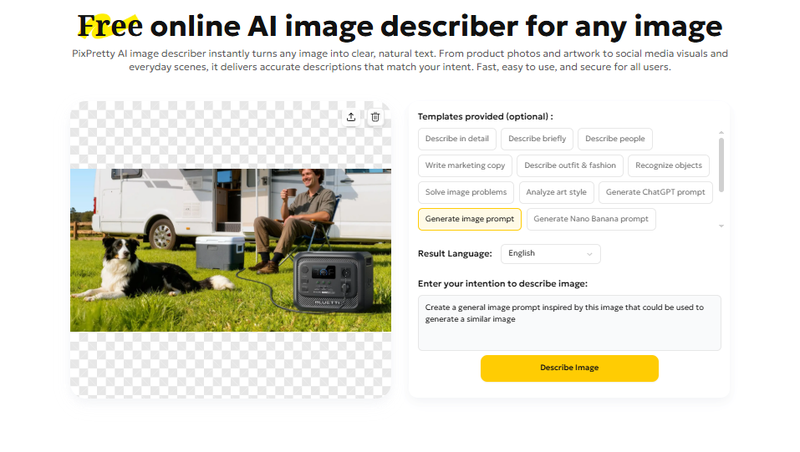Toggle the Generate image prompt template
This screenshot has height=452, width=800.
click(470, 219)
